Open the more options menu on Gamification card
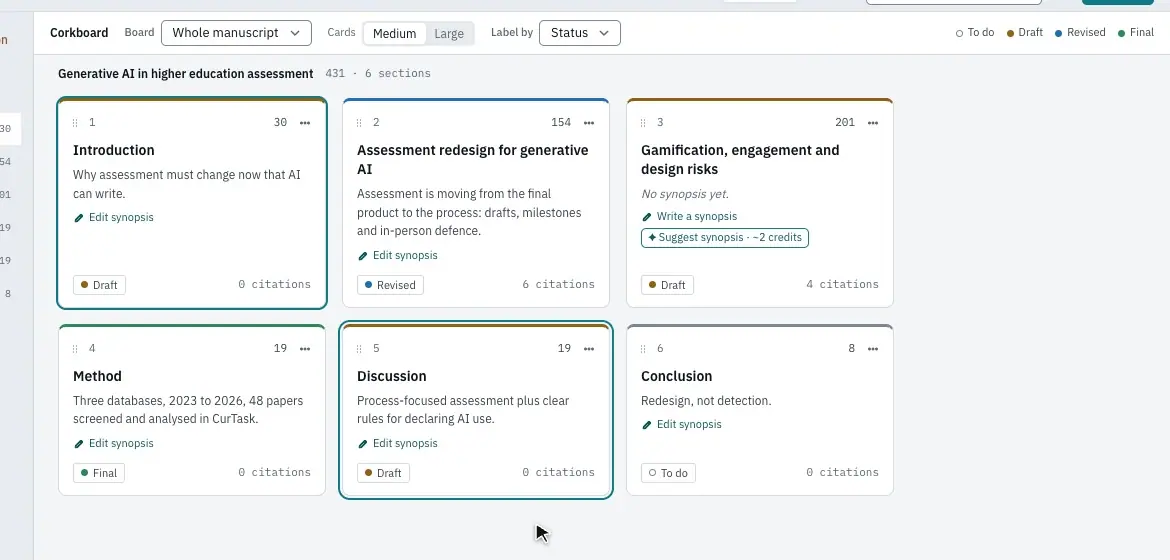1170x560 pixels. coord(873,122)
